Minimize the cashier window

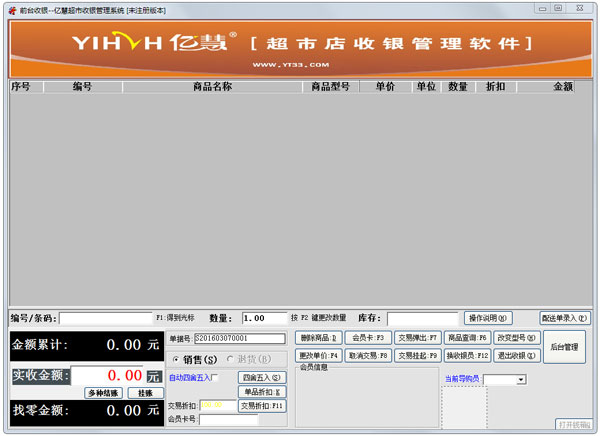543,8
